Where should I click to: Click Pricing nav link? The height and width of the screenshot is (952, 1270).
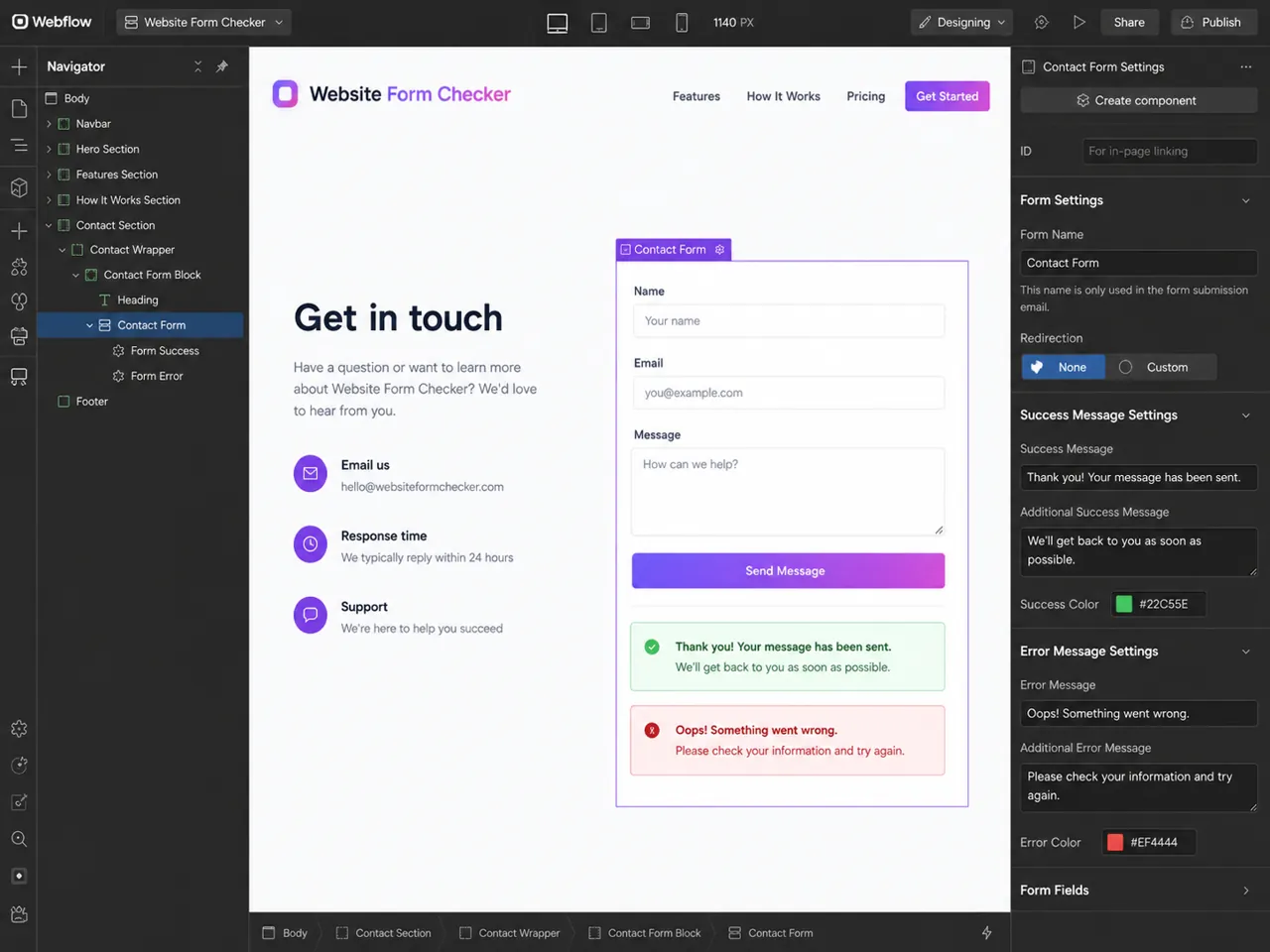(865, 96)
